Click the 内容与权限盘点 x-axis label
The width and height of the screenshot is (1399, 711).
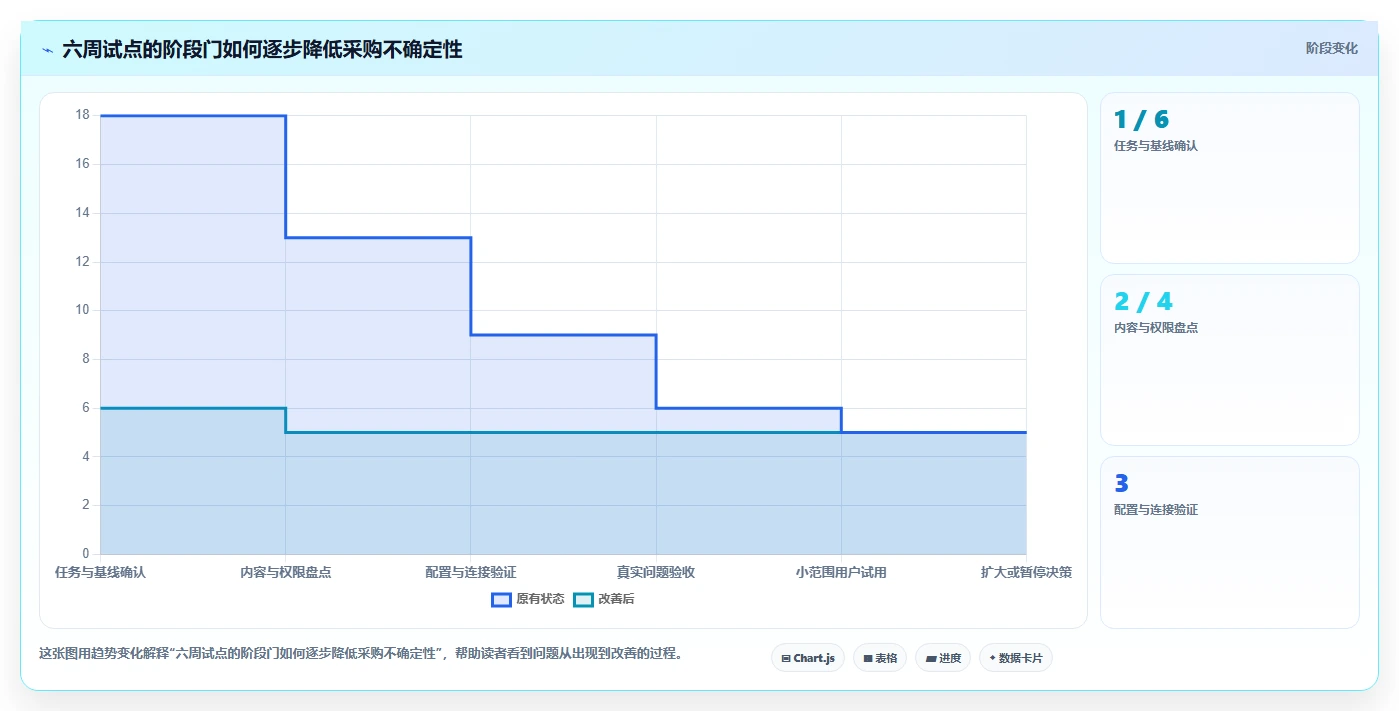(x=286, y=572)
